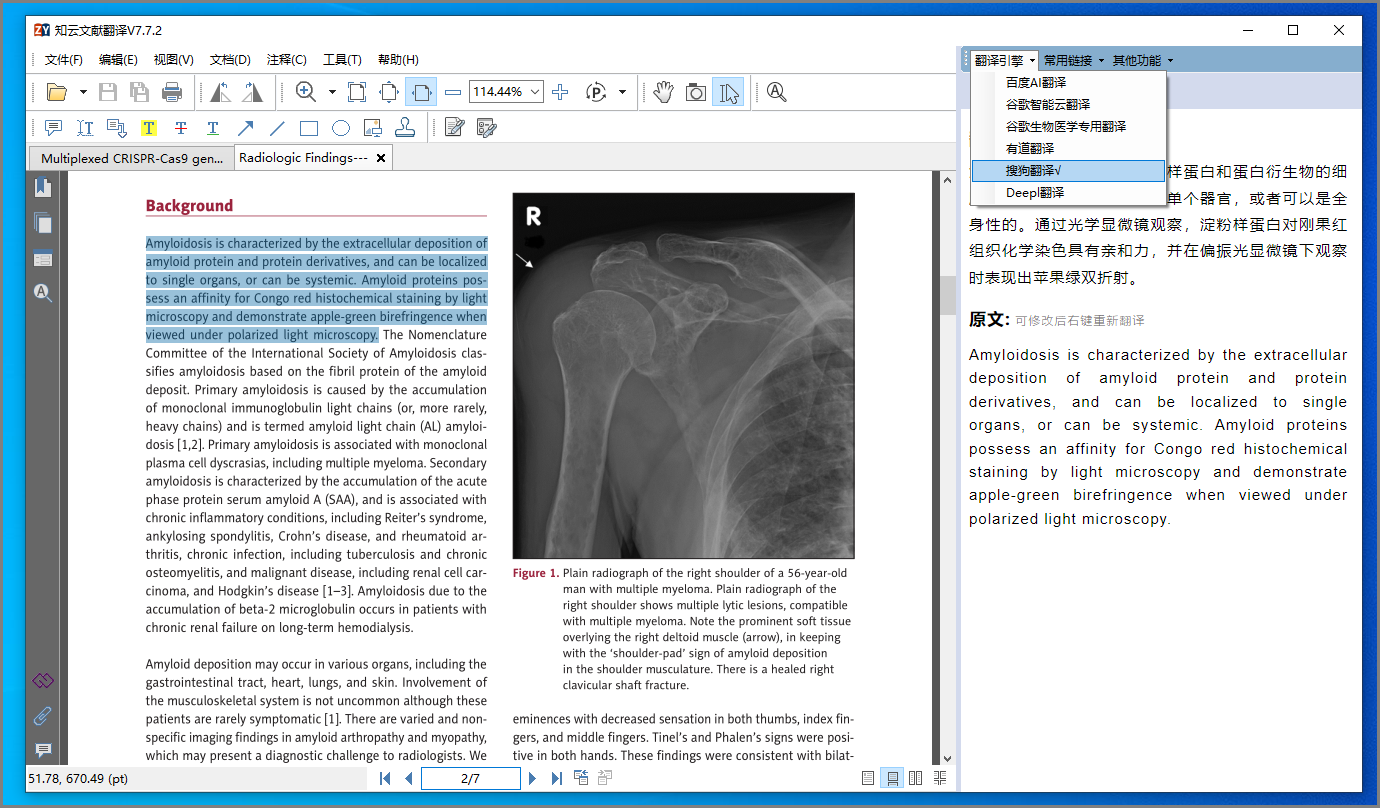Fit the whole page in view

click(389, 92)
